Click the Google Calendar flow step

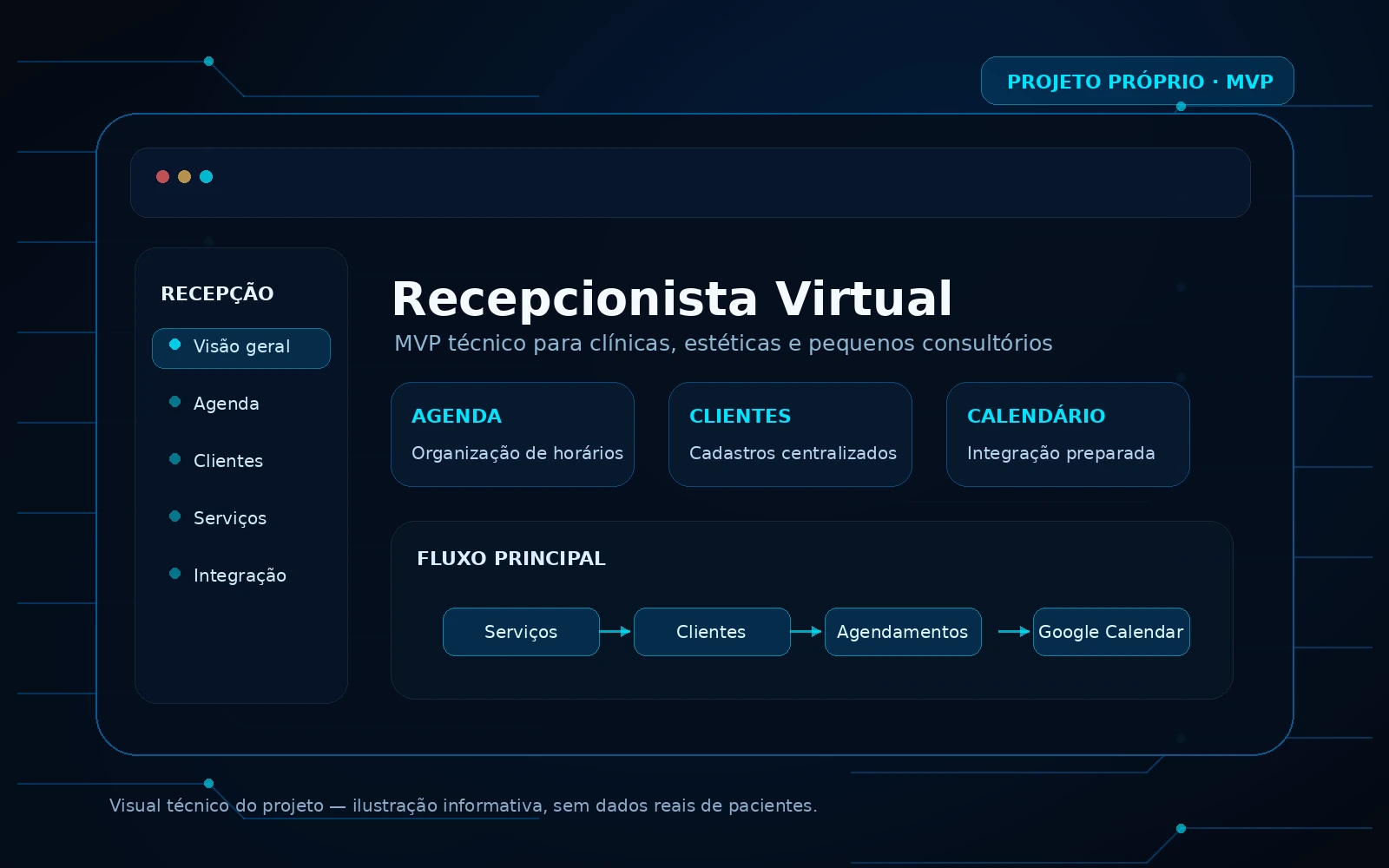tap(1111, 632)
